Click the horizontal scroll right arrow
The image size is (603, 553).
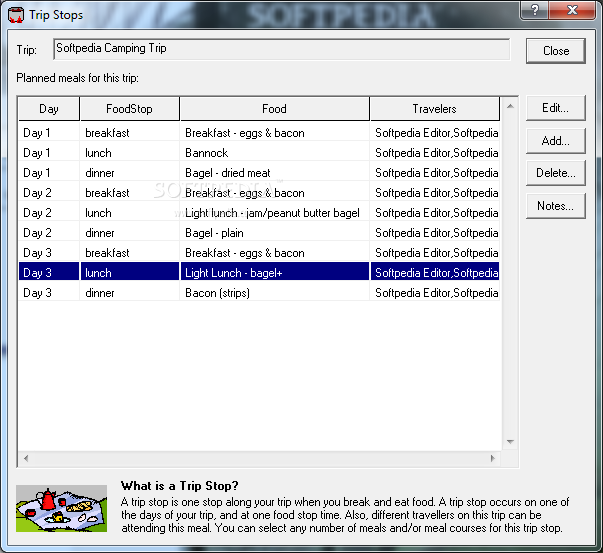click(493, 458)
